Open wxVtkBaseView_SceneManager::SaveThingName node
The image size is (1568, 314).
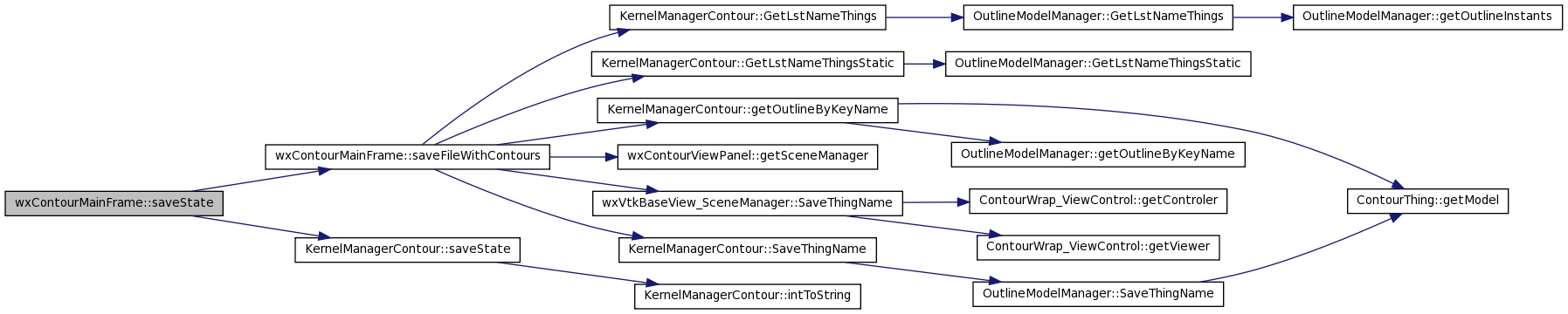point(748,203)
